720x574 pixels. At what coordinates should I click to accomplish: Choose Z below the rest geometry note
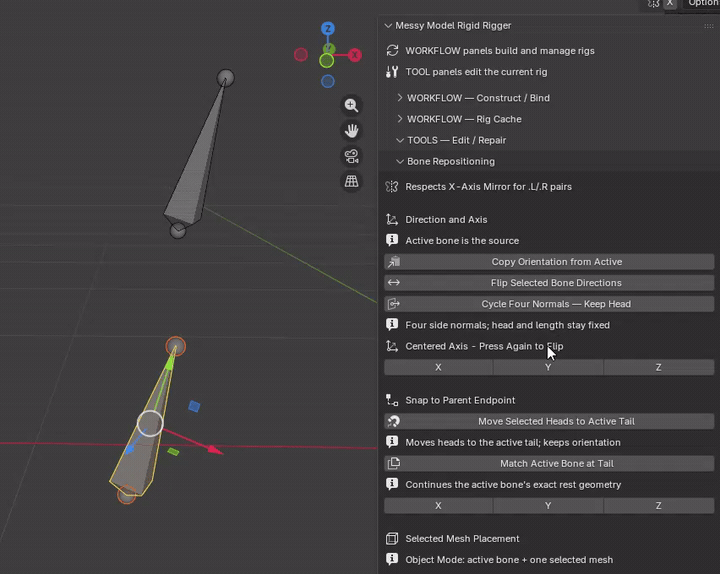[659, 506]
